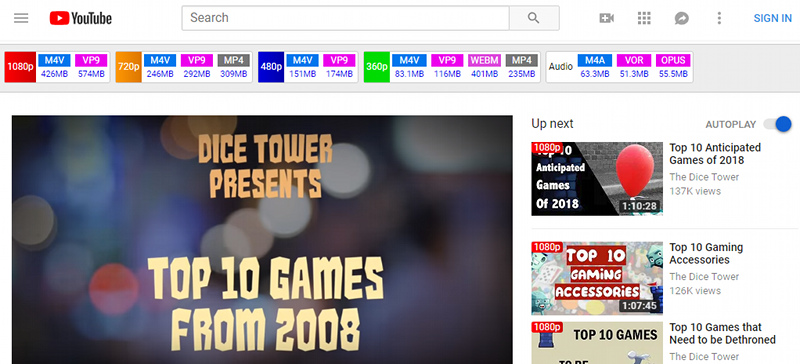Download audio OPUS 55.5MB
800x364 pixels.
pos(673,67)
